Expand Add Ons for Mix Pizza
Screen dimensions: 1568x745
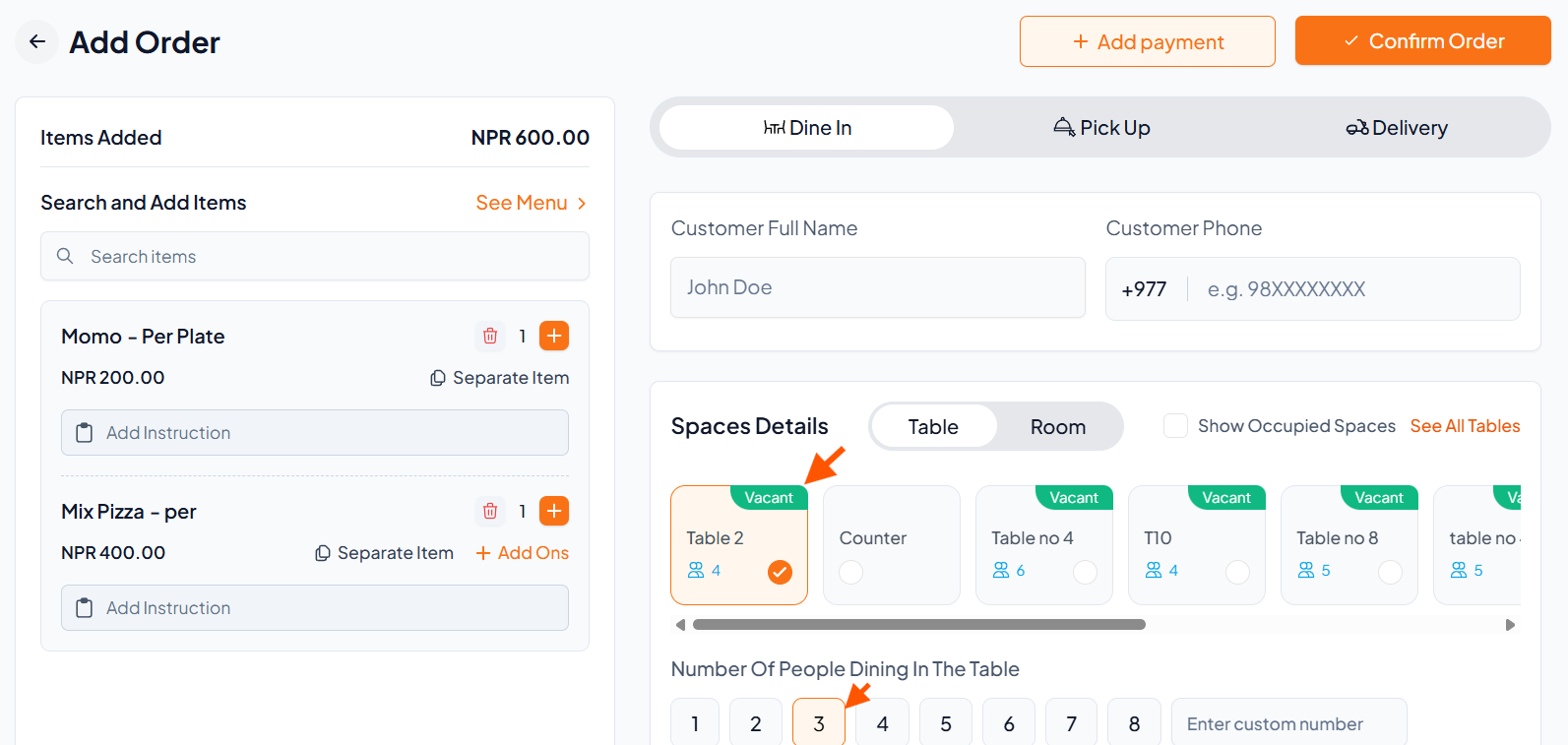pyautogui.click(x=522, y=553)
